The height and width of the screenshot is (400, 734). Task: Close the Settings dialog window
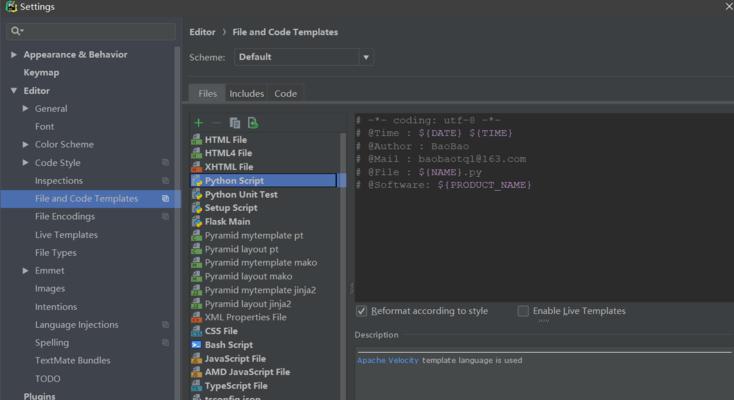pos(728,6)
